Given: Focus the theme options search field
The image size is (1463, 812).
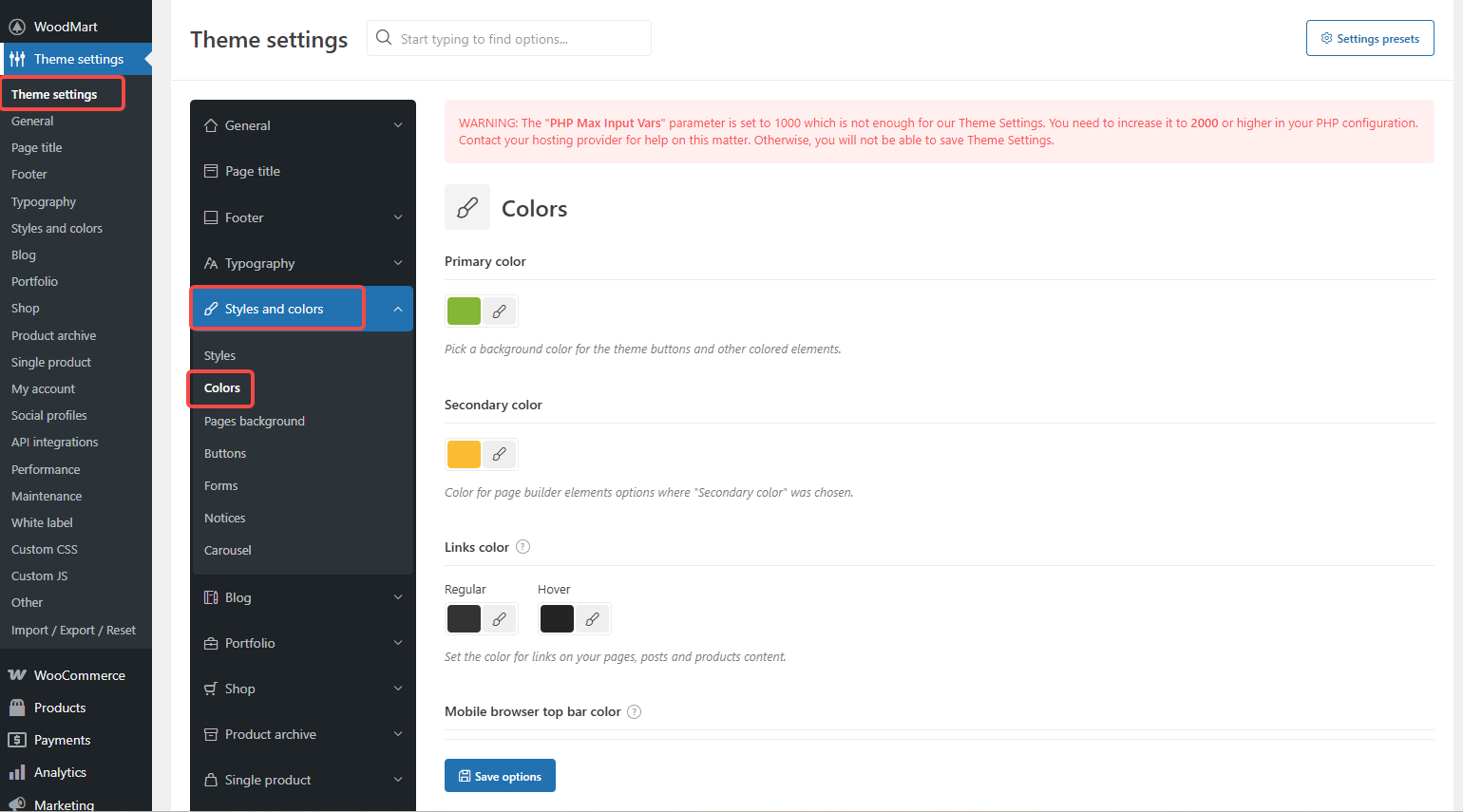Looking at the screenshot, I should 520,39.
